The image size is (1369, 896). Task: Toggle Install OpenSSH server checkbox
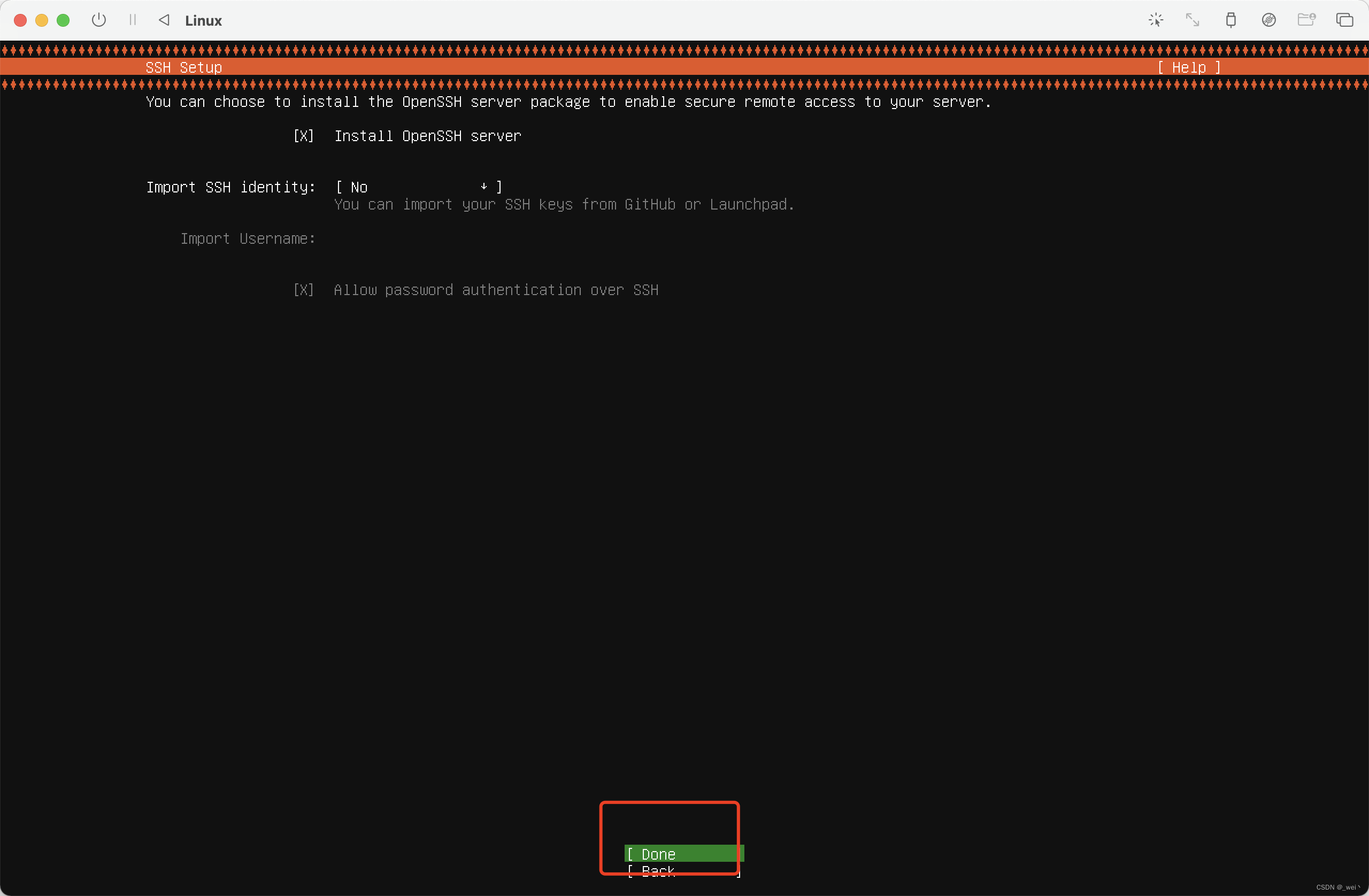[x=303, y=136]
